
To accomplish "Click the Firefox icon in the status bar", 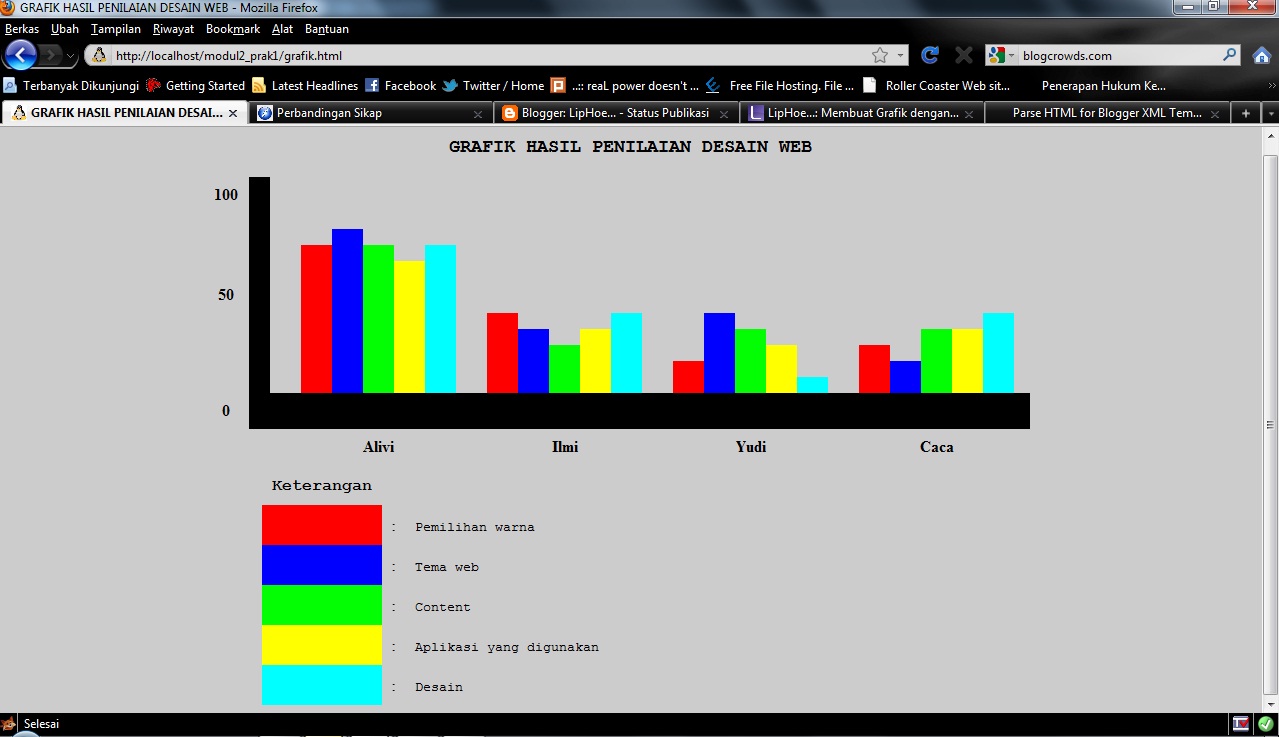I will pos(10,723).
